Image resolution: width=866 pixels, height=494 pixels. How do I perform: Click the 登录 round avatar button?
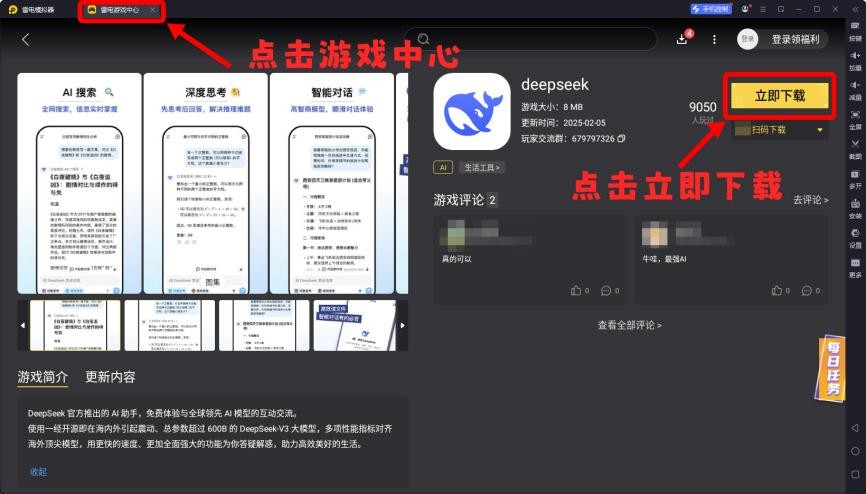point(747,39)
